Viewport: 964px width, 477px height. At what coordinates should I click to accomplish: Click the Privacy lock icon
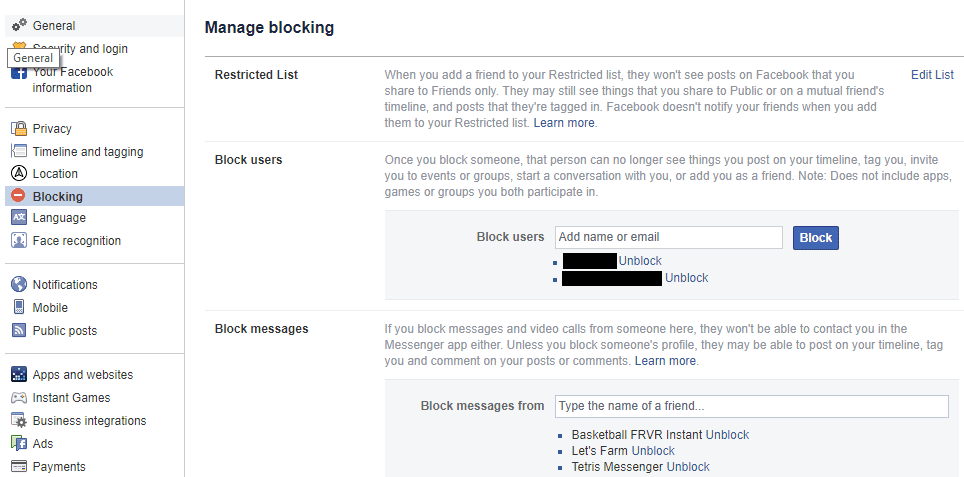[19, 129]
